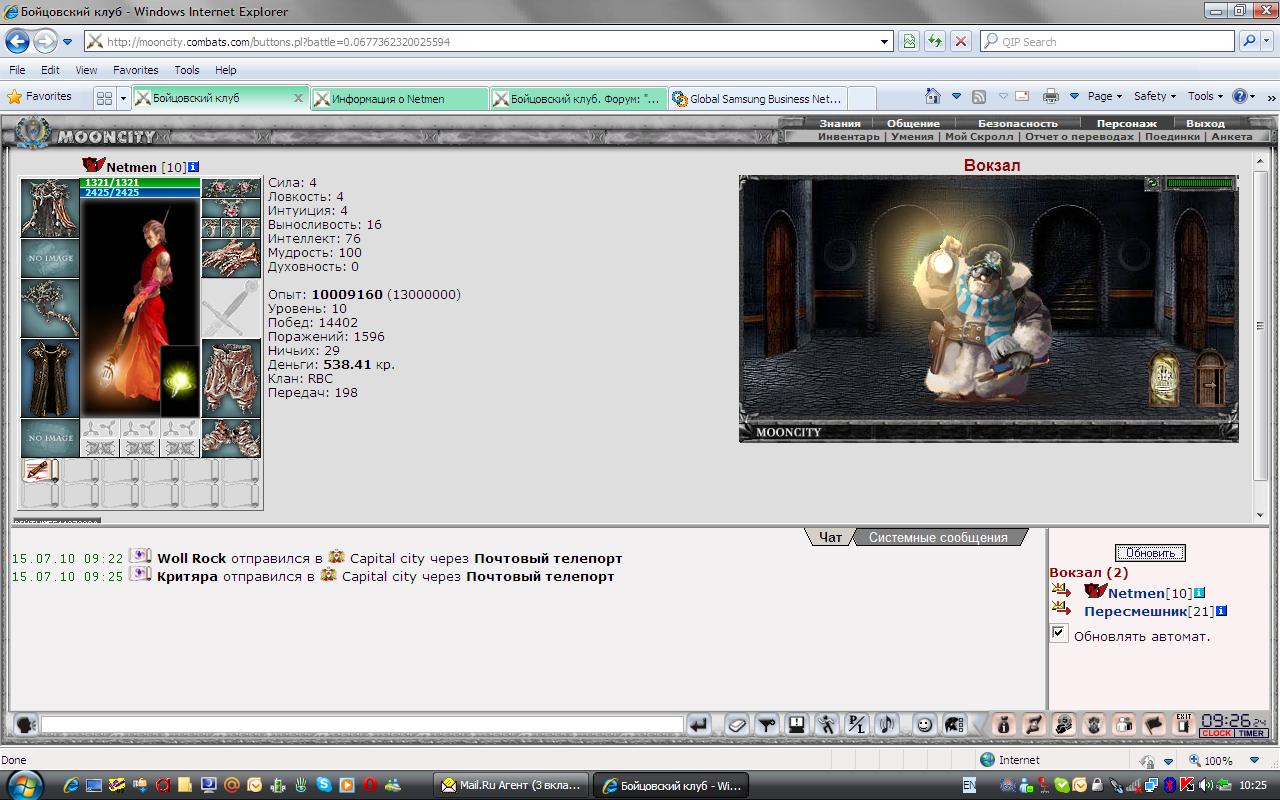Click the green progress bar above Вокзал scene
Screen dimensions: 1280x800
point(1200,184)
